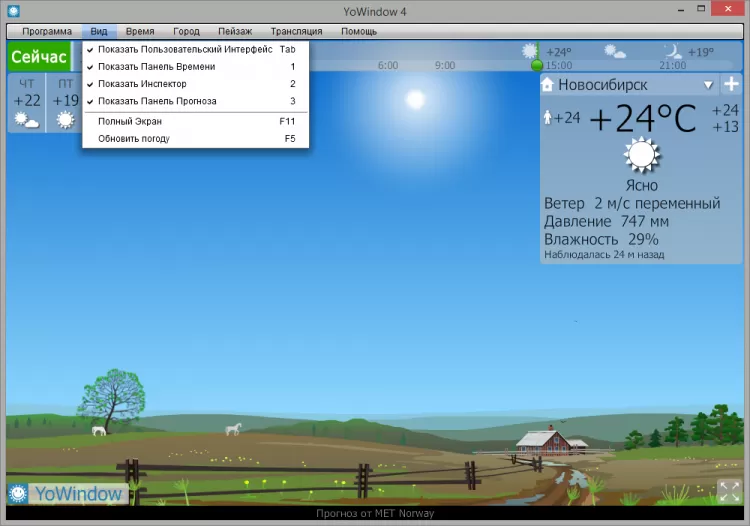The height and width of the screenshot is (526, 750).
Task: Expand the Новосибирск city dropdown arrow
Action: click(x=708, y=85)
